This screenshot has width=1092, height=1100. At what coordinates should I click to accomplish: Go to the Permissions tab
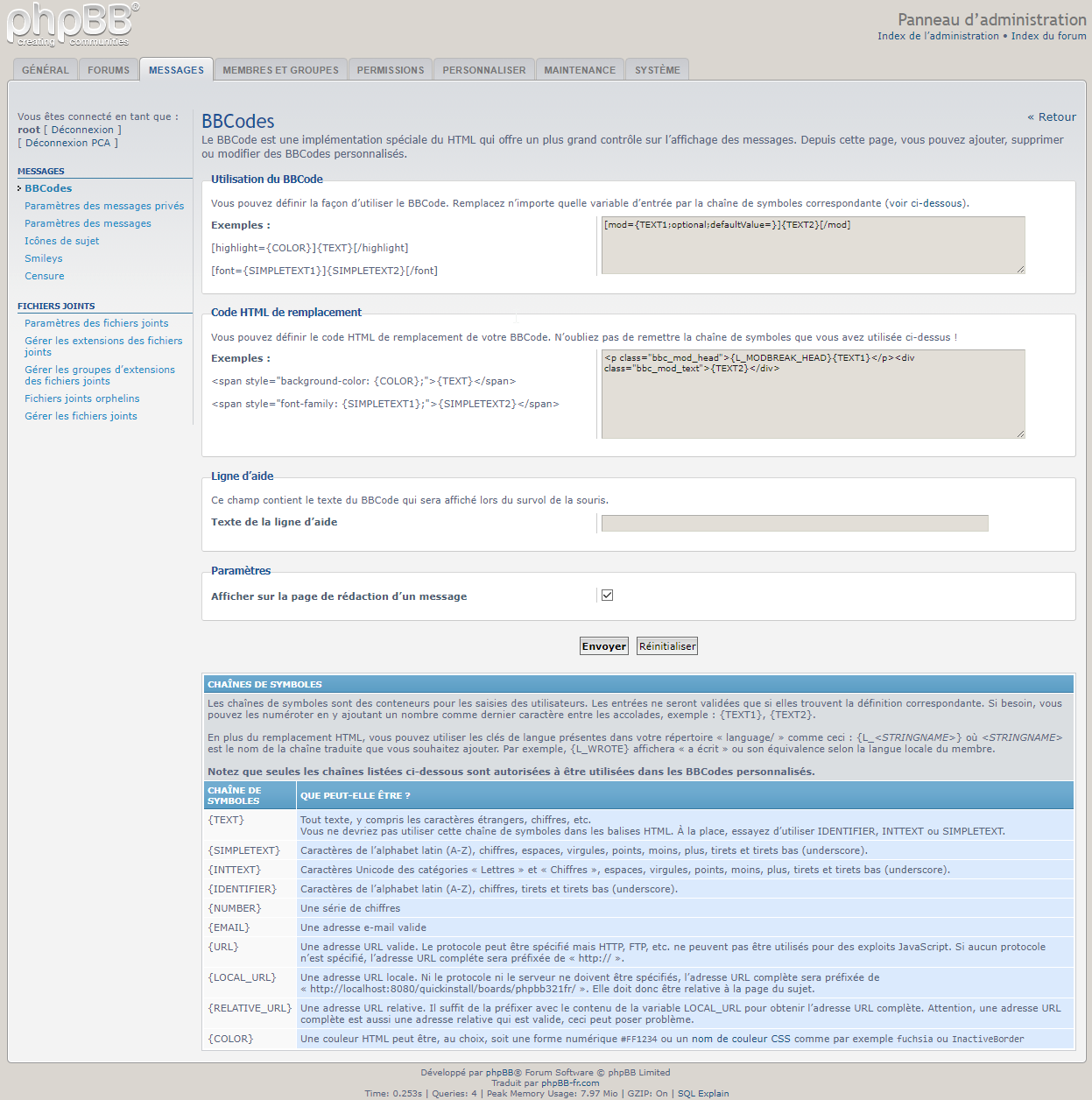point(391,70)
